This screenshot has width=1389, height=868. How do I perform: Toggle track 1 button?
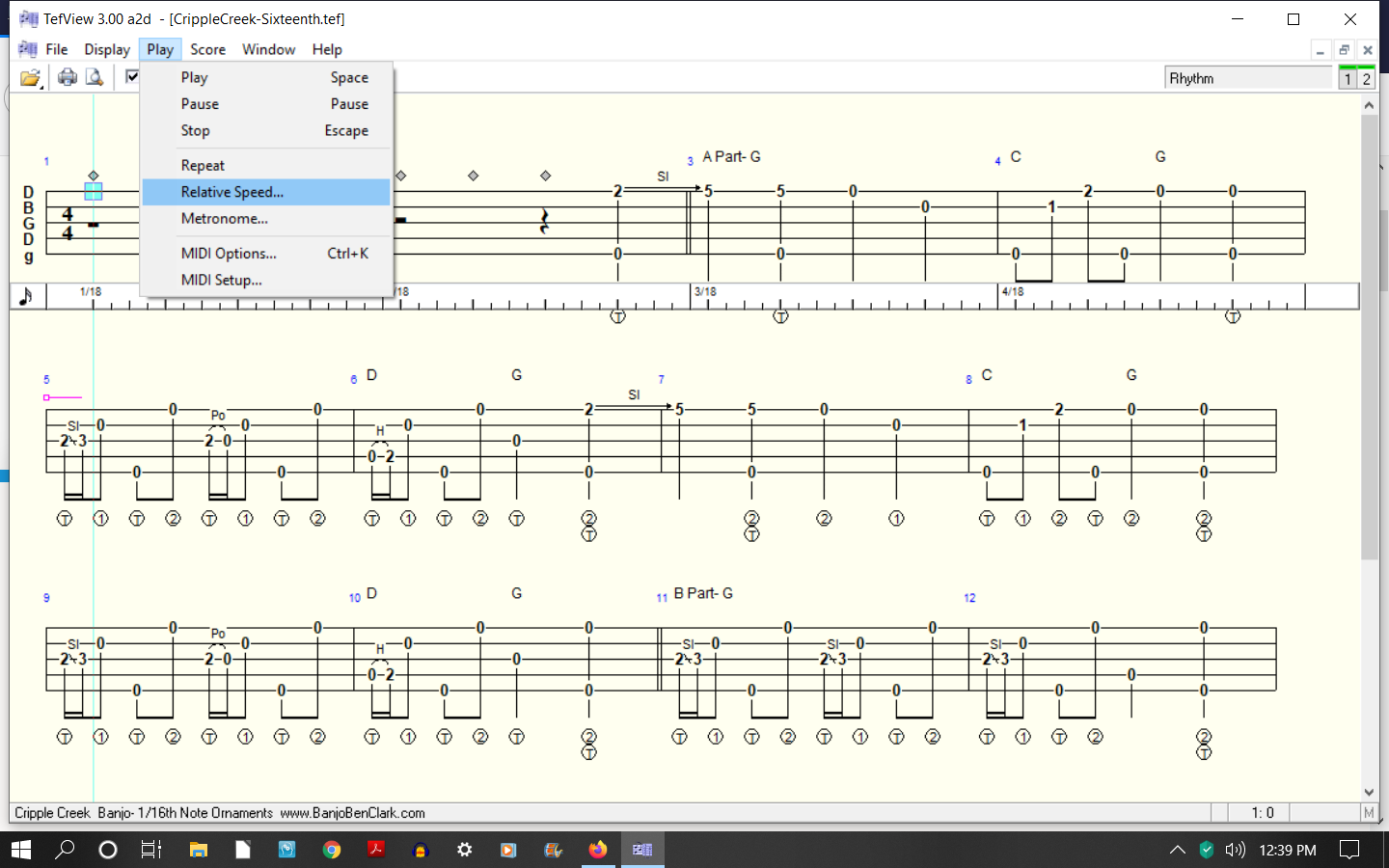pos(1348,78)
